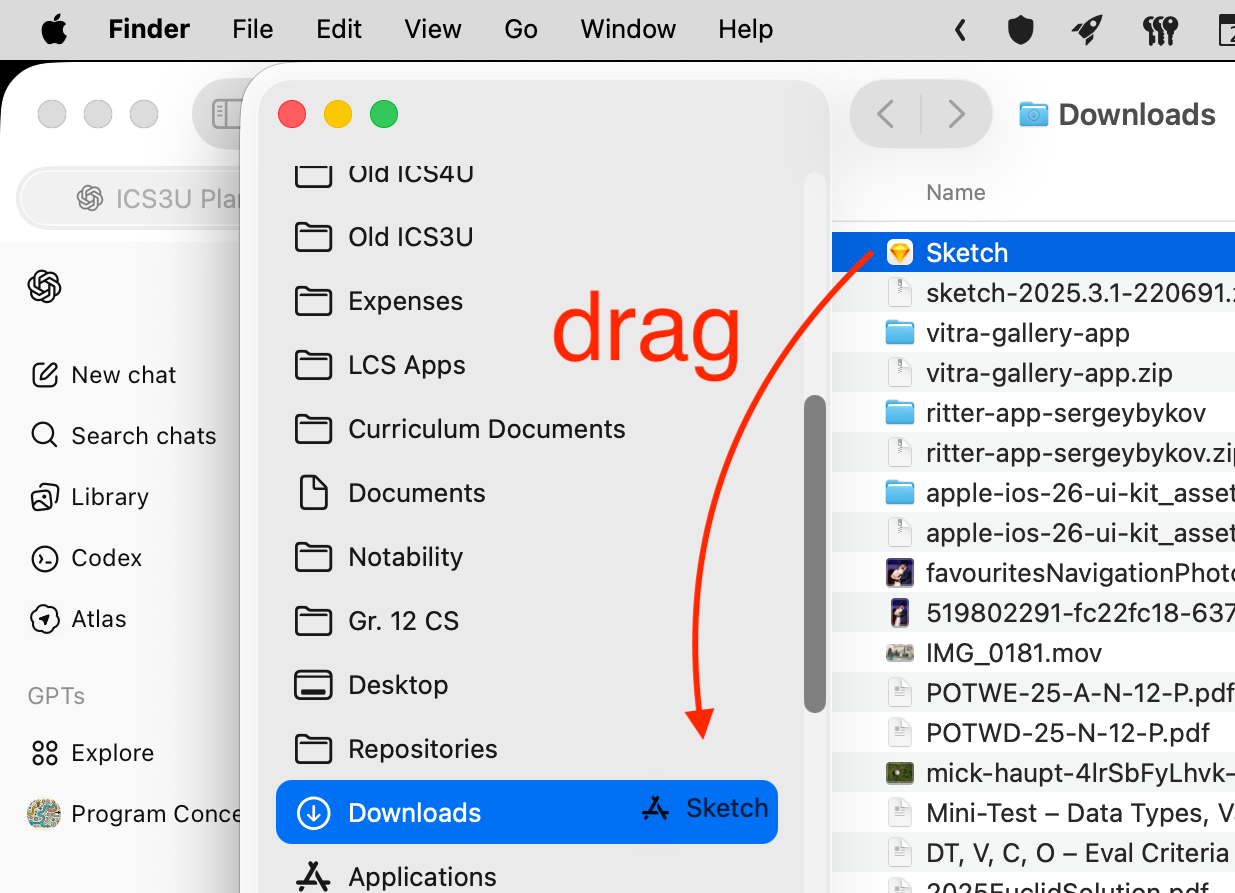Explore GPTs link in sidebar
Image resolution: width=1235 pixels, height=893 pixels.
point(112,753)
